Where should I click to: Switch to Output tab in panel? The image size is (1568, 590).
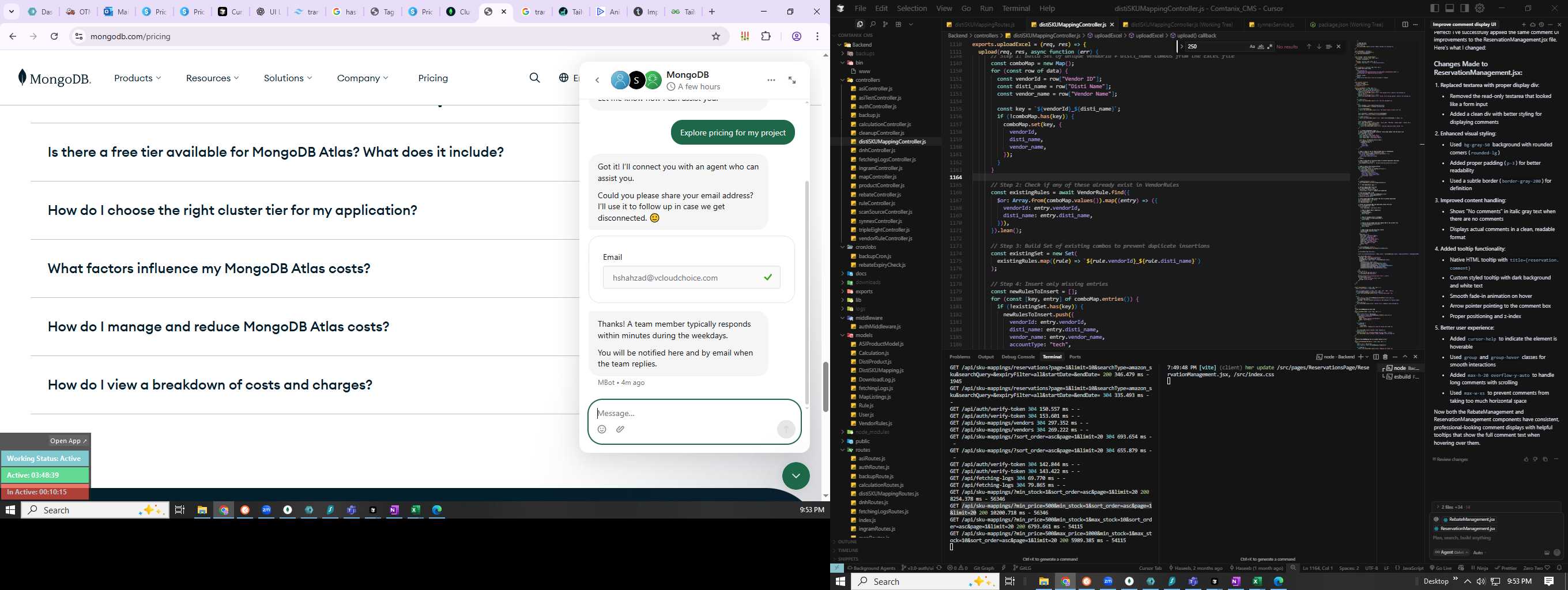(x=986, y=357)
